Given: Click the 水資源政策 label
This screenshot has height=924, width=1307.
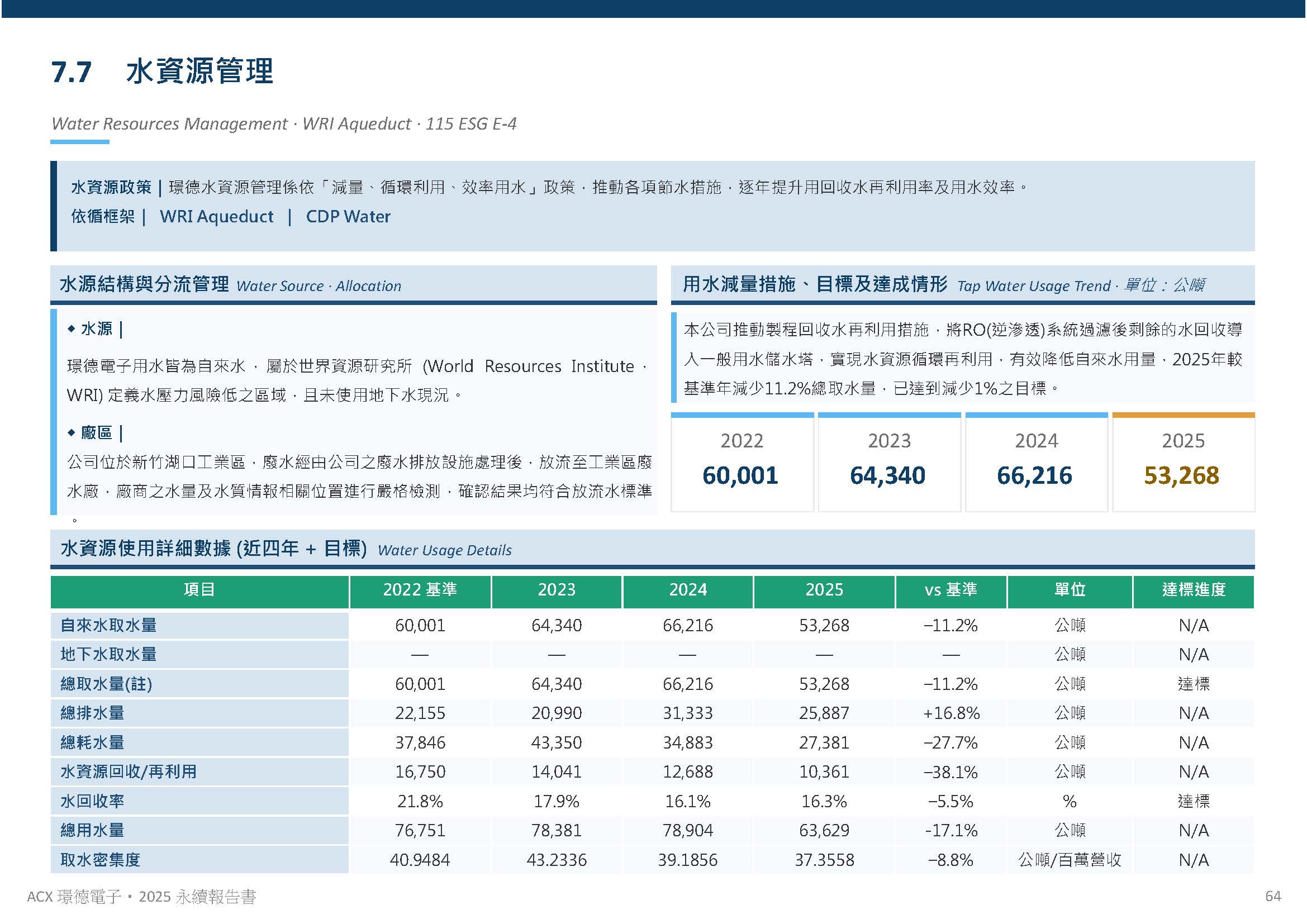Looking at the screenshot, I should [112, 187].
